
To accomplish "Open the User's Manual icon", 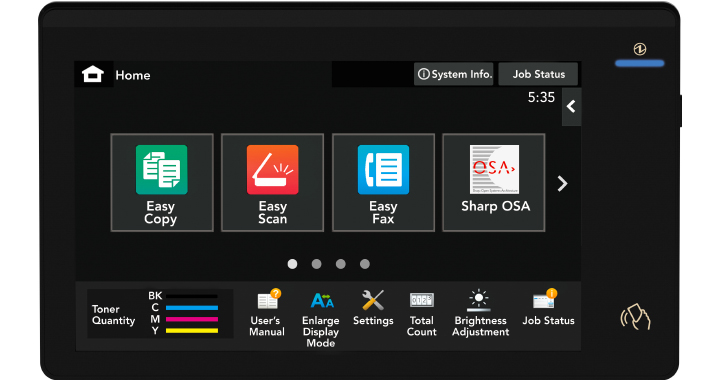I will tap(267, 314).
